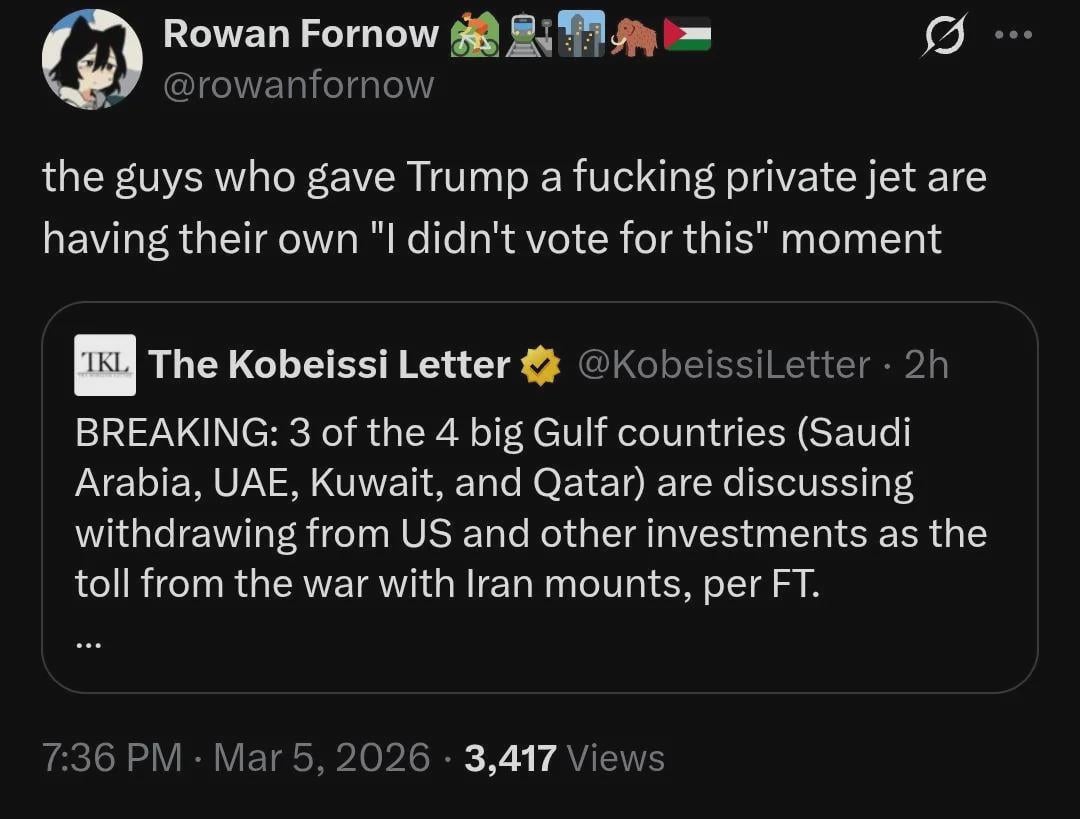Screen dimensions: 1080x819
Task: Click the mammoth emoji beside the name
Action: pos(636,36)
